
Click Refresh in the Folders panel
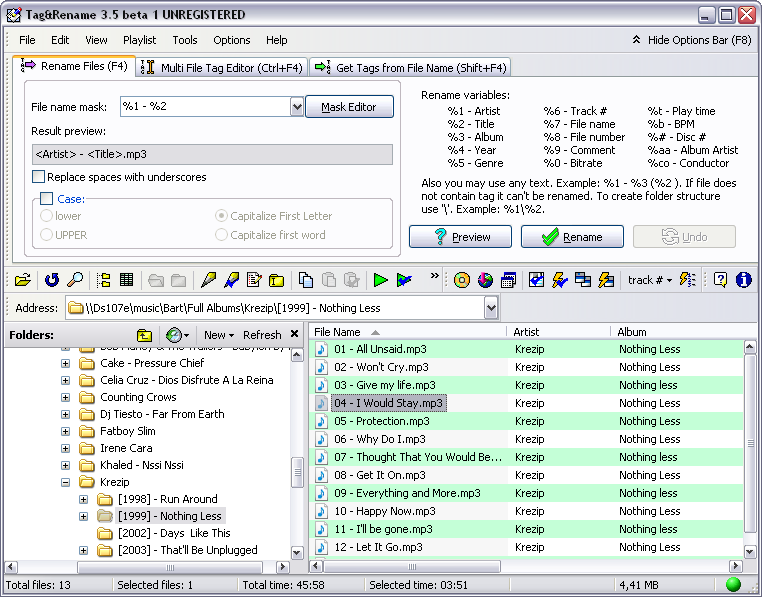point(262,335)
